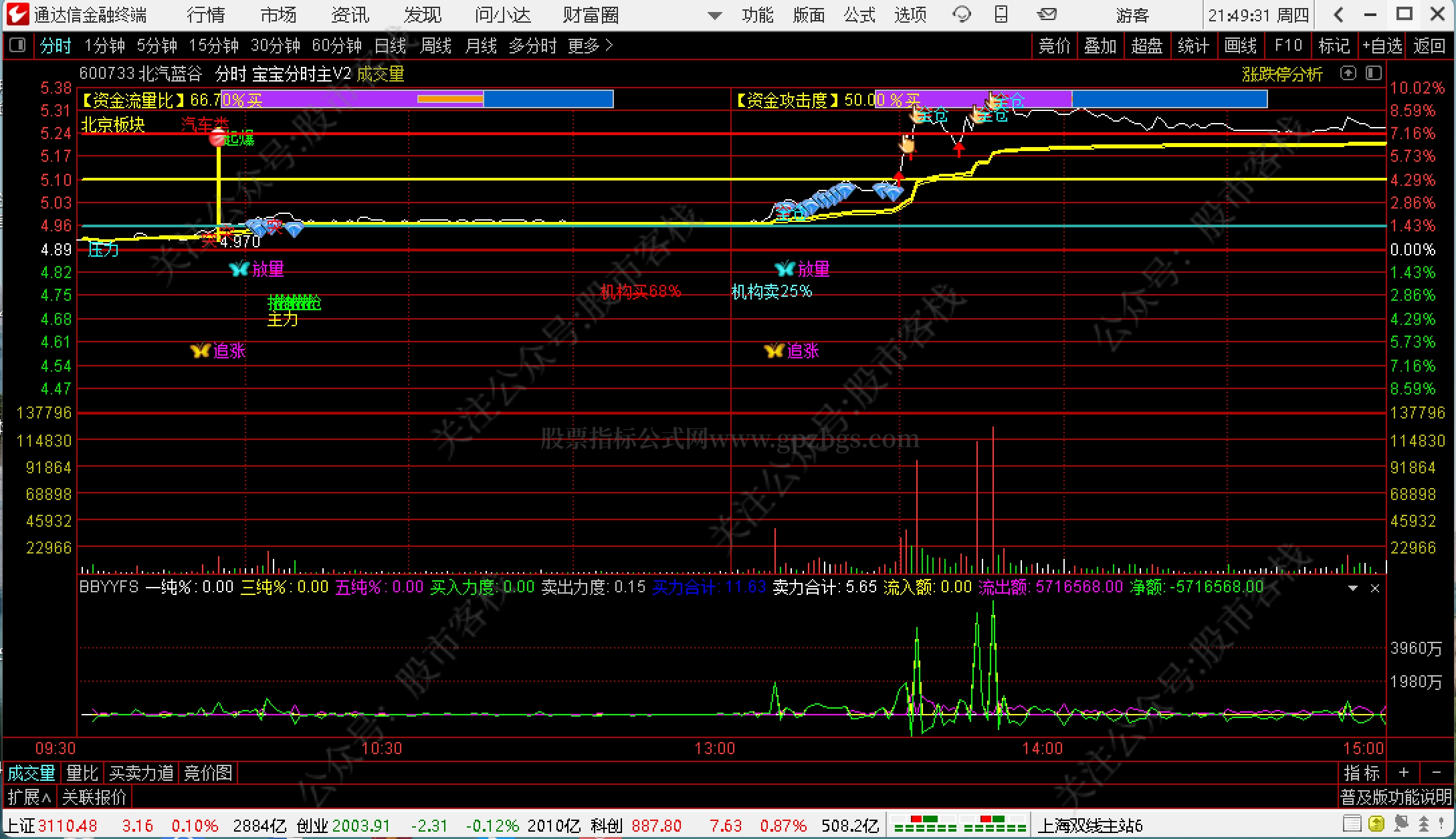Click the first 追涨 yellow butterfly icon
The image size is (1456, 839).
[x=201, y=350]
